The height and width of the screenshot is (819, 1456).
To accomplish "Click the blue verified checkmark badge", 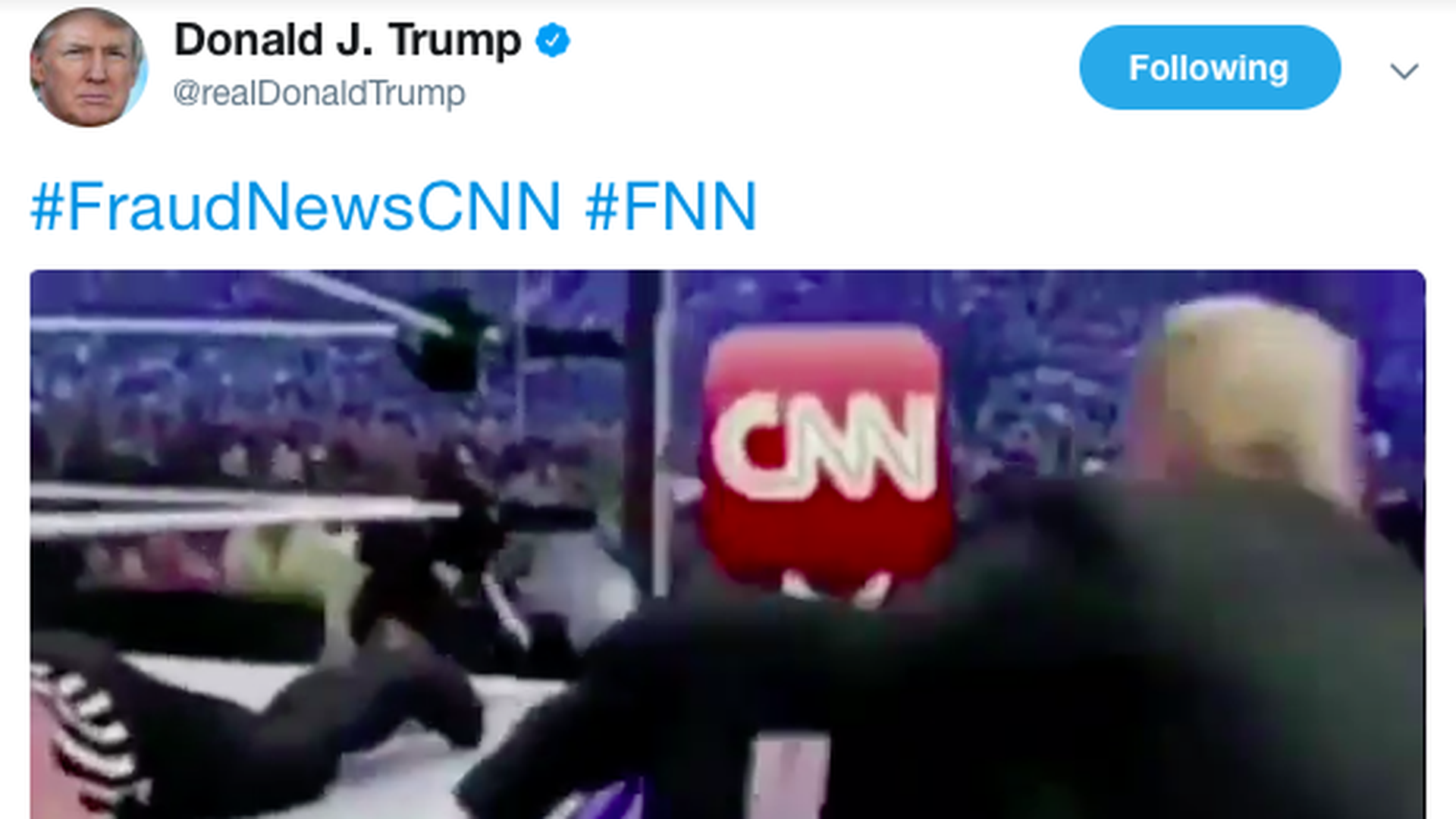I will (x=553, y=40).
